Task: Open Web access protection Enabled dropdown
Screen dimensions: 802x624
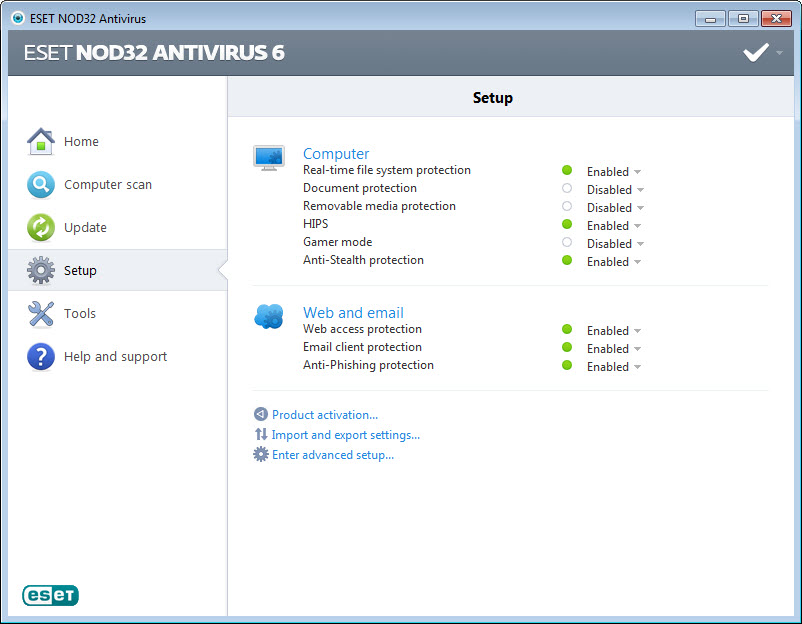Action: 614,331
